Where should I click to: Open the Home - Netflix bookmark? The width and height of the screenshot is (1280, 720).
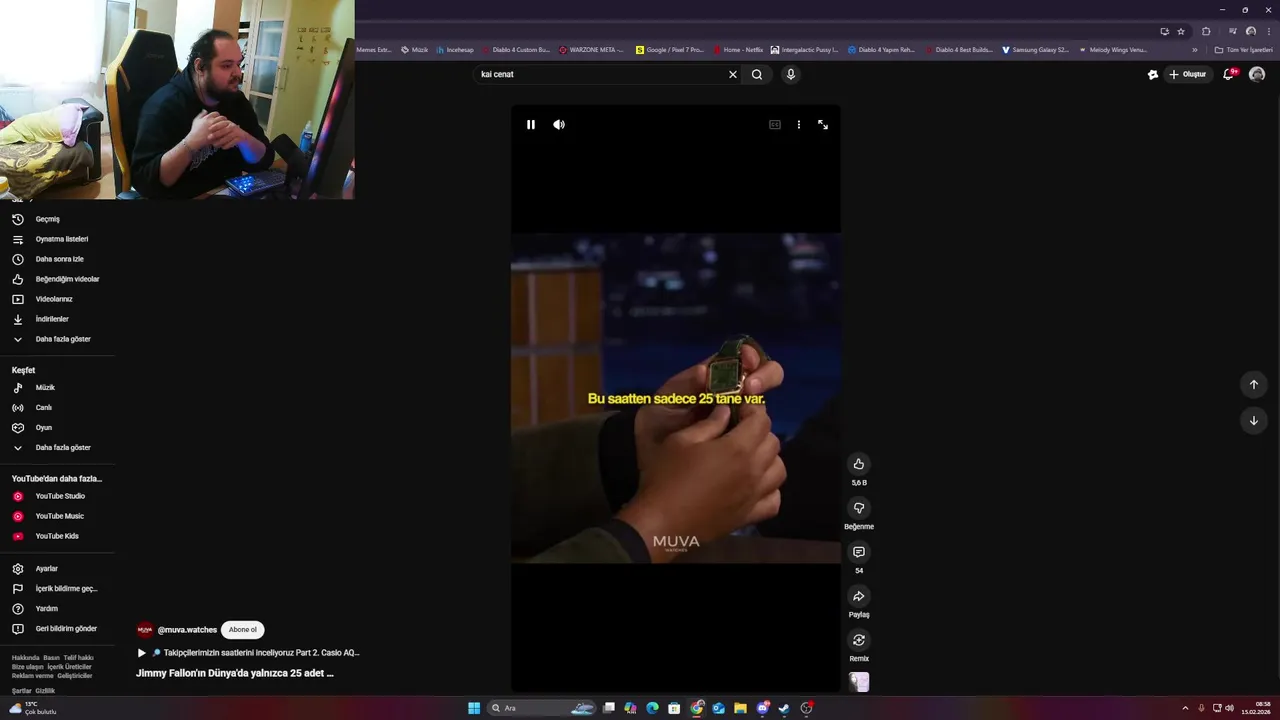tap(738, 49)
